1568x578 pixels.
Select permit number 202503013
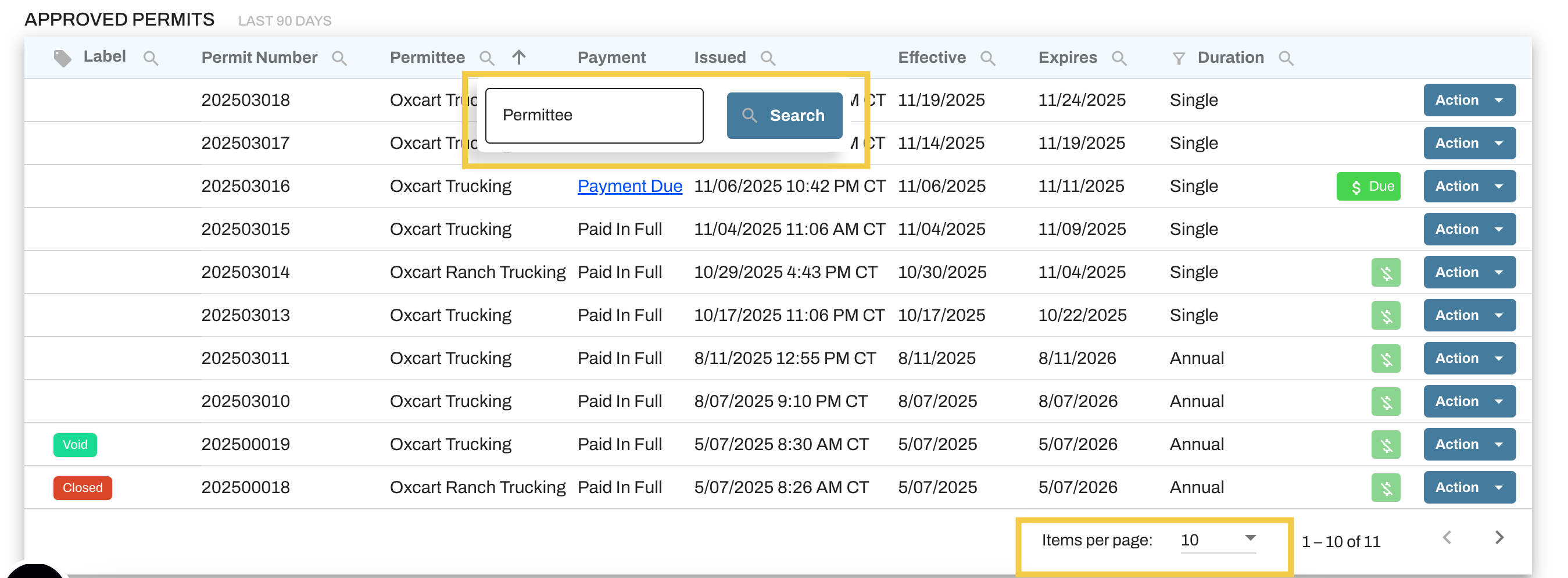pos(245,316)
